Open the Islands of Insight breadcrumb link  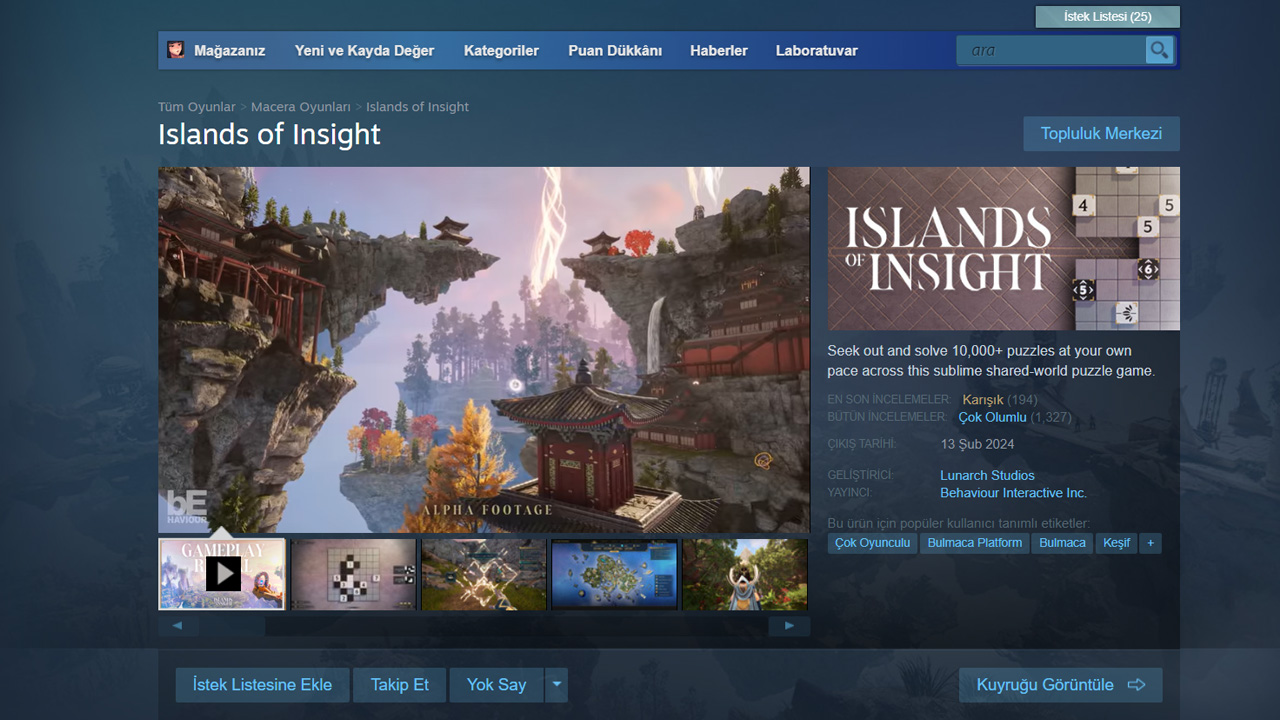click(417, 107)
